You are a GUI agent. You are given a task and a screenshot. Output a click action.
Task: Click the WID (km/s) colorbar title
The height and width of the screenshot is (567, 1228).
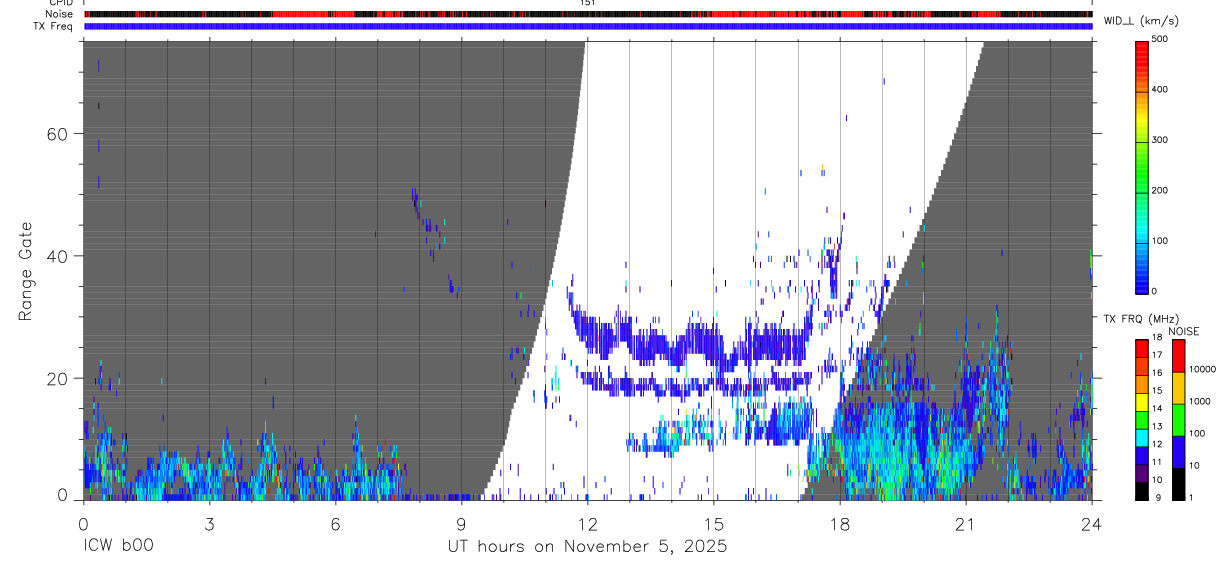1140,21
